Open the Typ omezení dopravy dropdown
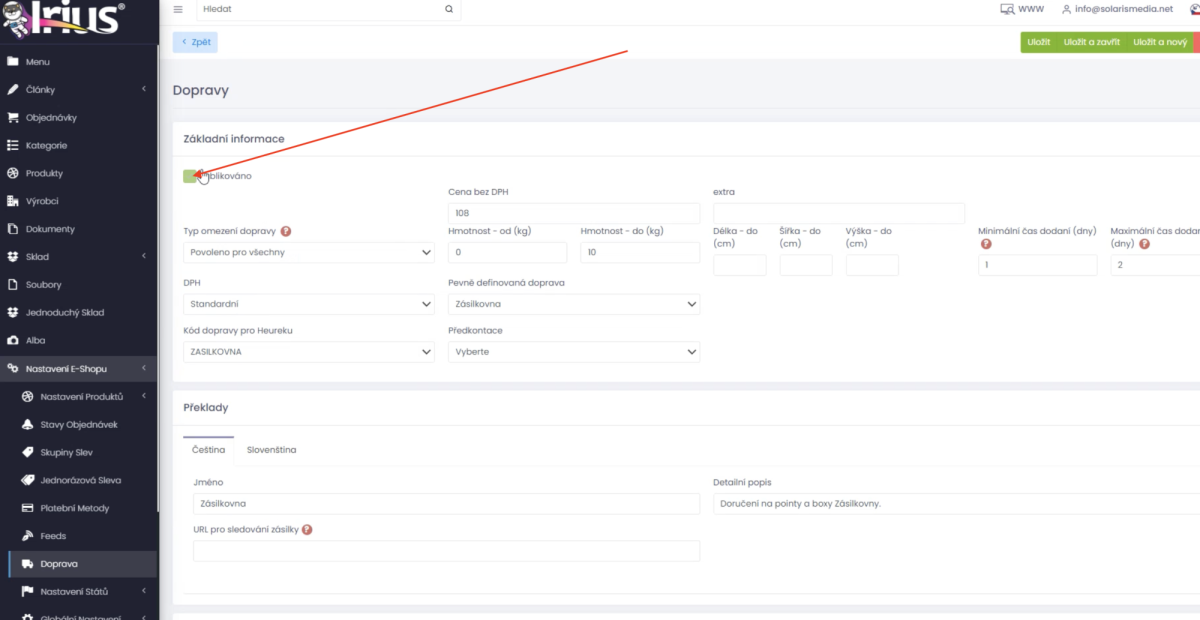The image size is (1200, 620). point(309,252)
